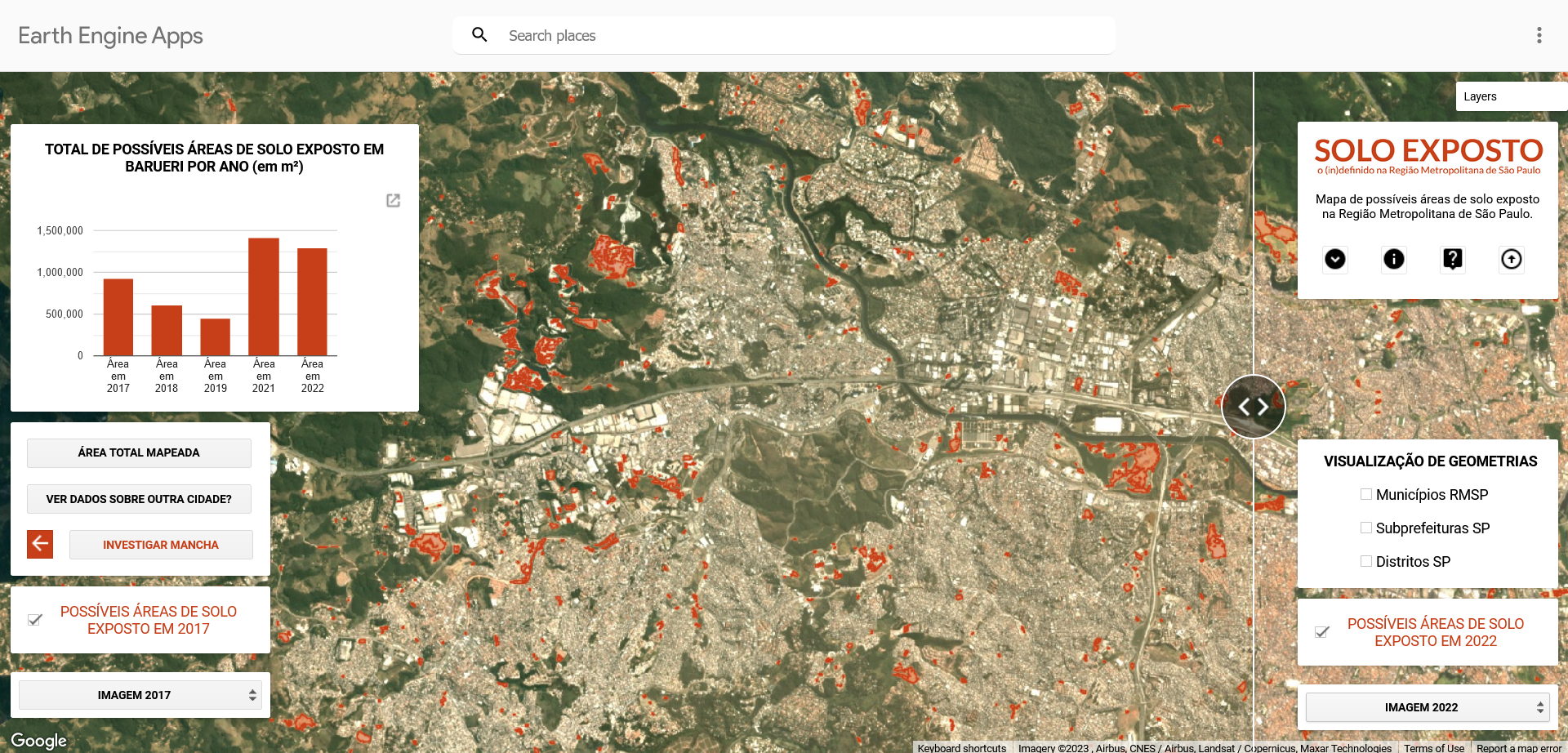Click the INVESTIGAR MANCHA button
This screenshot has height=753, width=1568.
point(161,545)
